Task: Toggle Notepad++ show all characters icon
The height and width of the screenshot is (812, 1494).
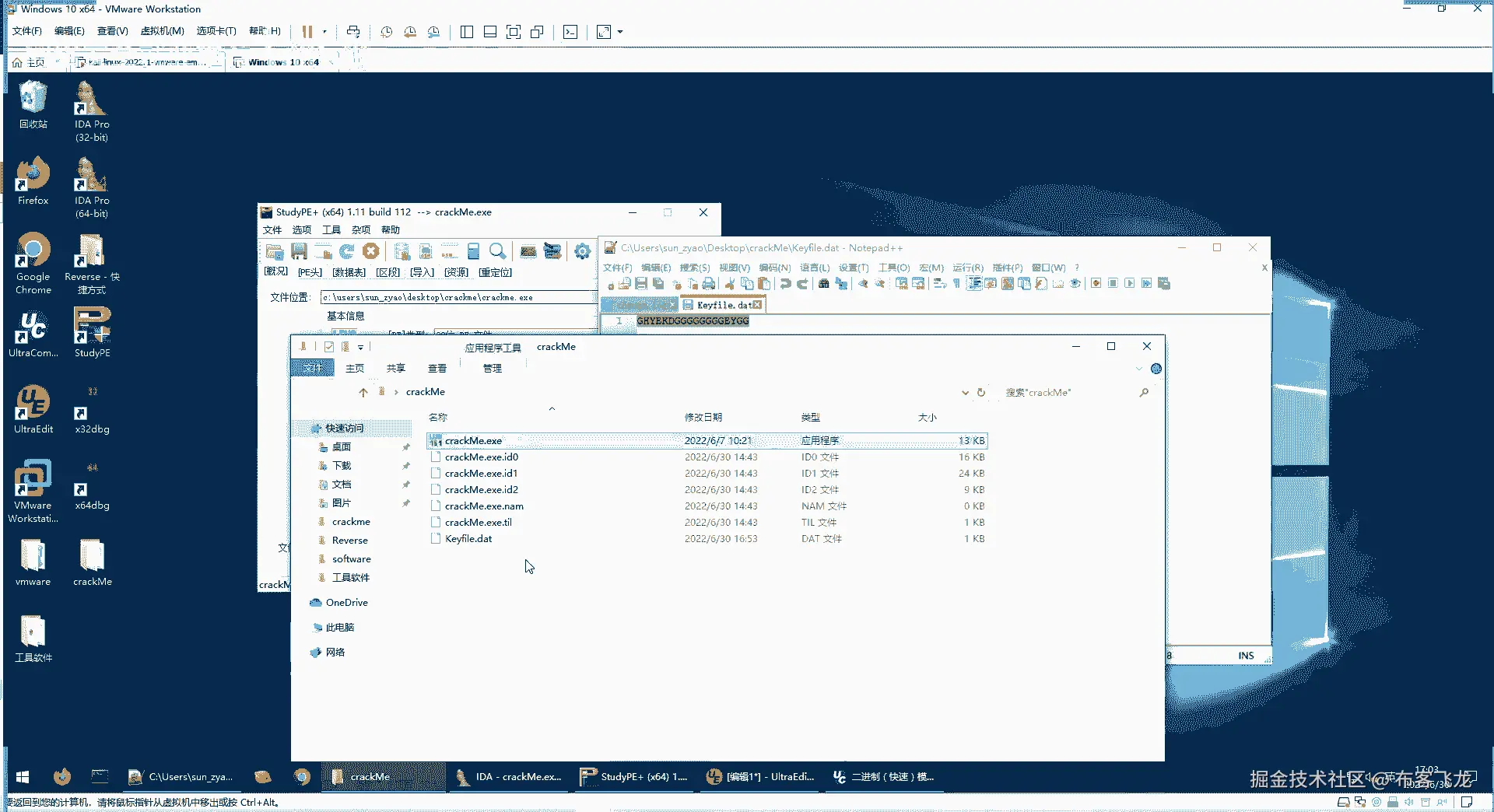Action: [956, 283]
